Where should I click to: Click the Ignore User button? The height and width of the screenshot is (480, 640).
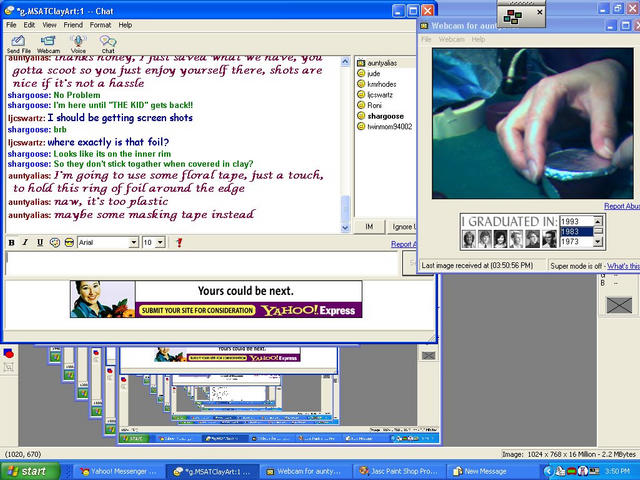coord(402,227)
